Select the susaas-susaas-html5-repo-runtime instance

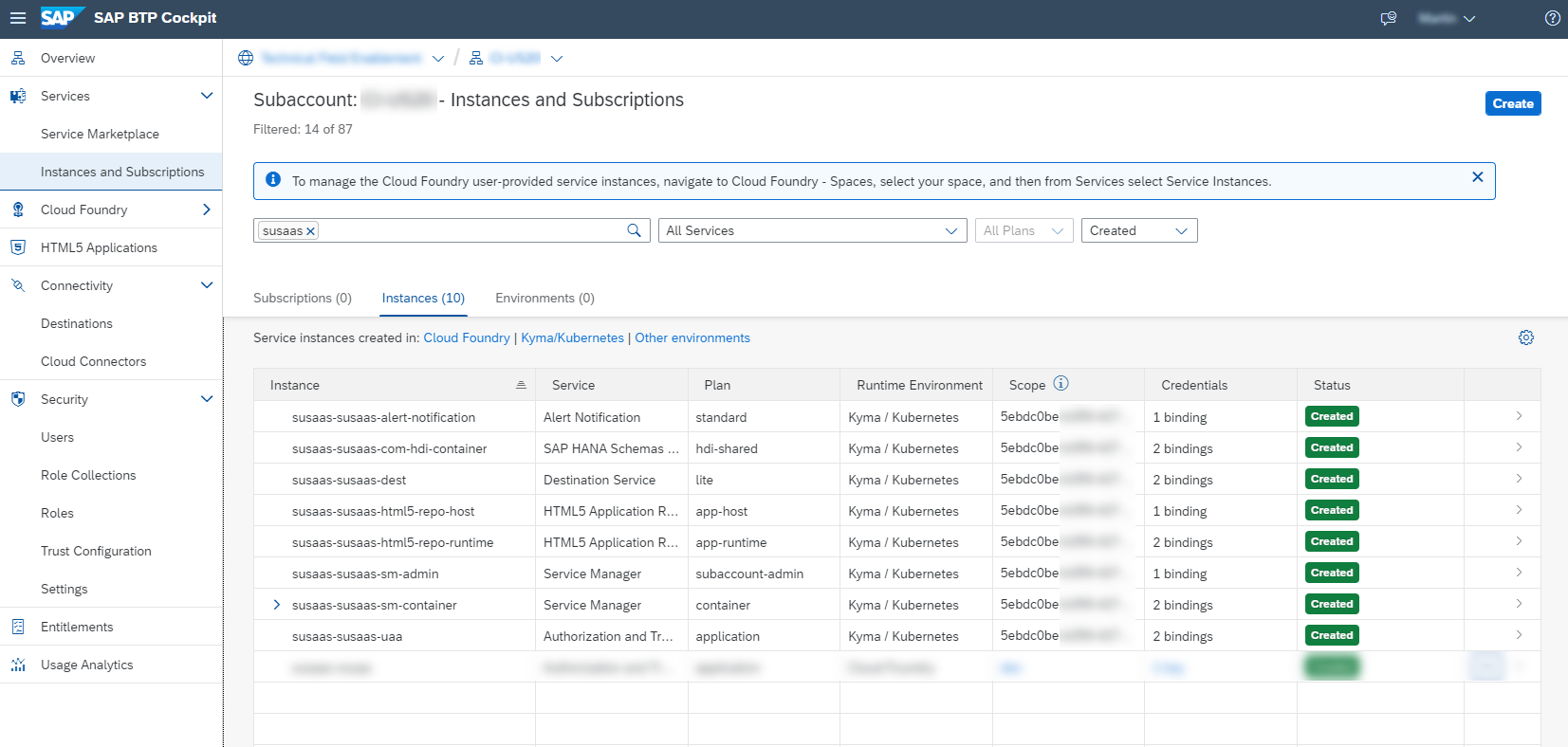click(393, 542)
